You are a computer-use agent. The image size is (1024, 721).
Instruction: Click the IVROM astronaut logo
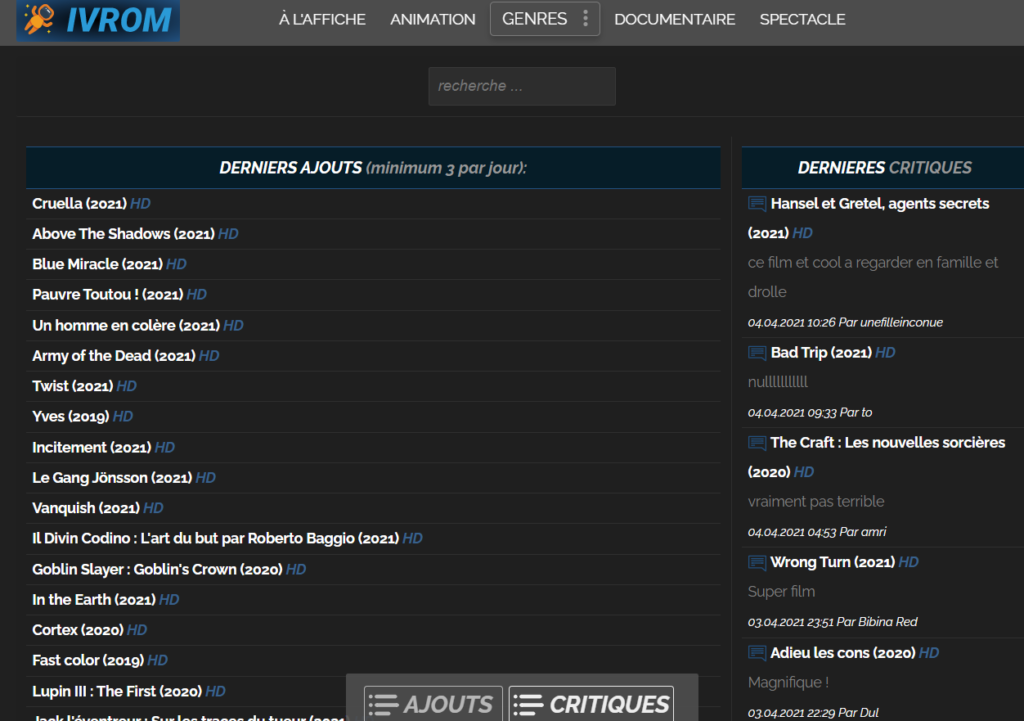[98, 20]
